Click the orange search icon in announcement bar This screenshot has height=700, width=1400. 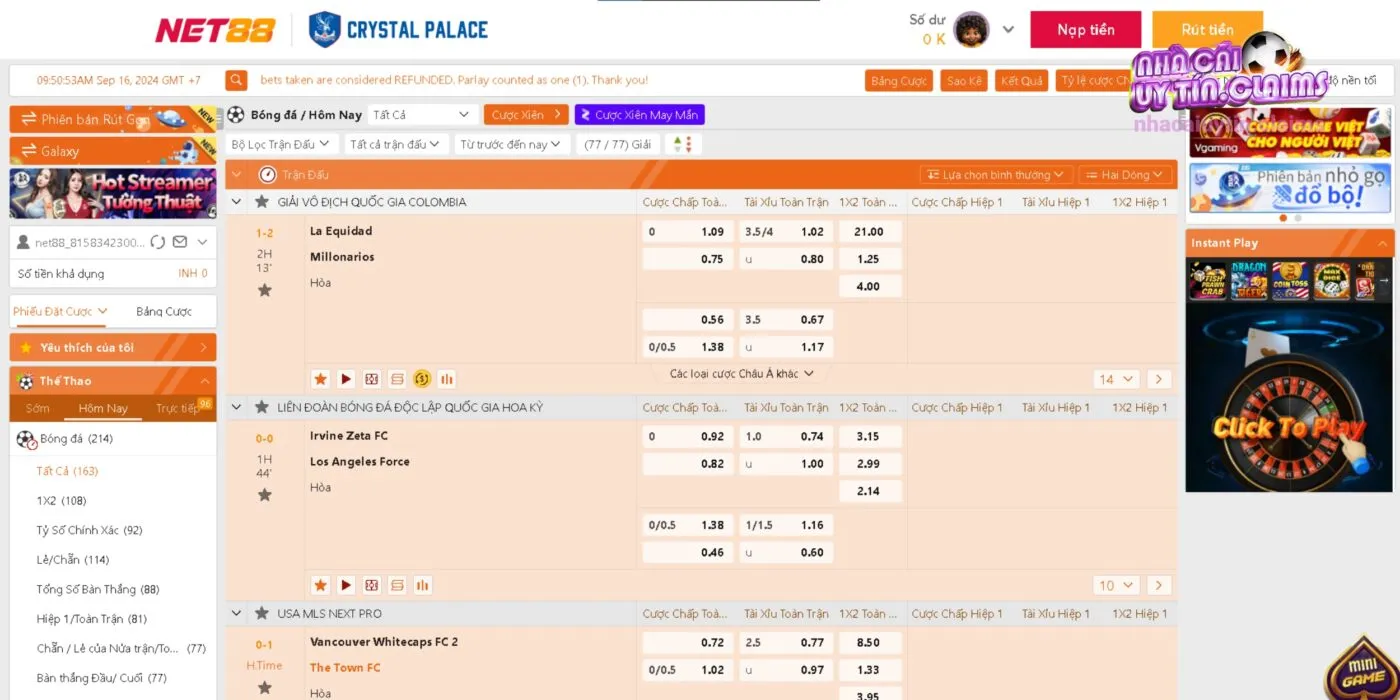point(236,80)
